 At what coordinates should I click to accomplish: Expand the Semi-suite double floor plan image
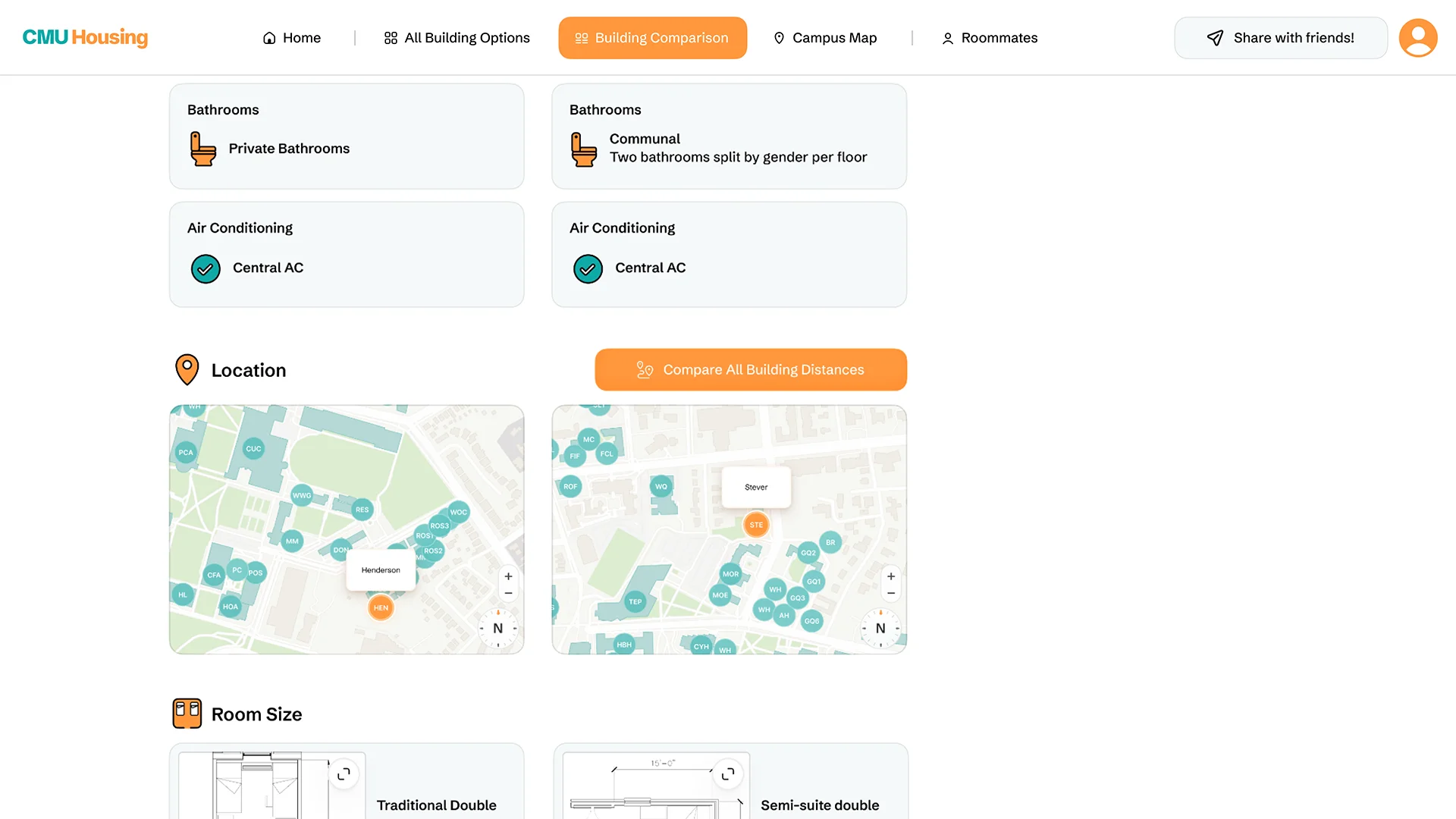(x=728, y=773)
